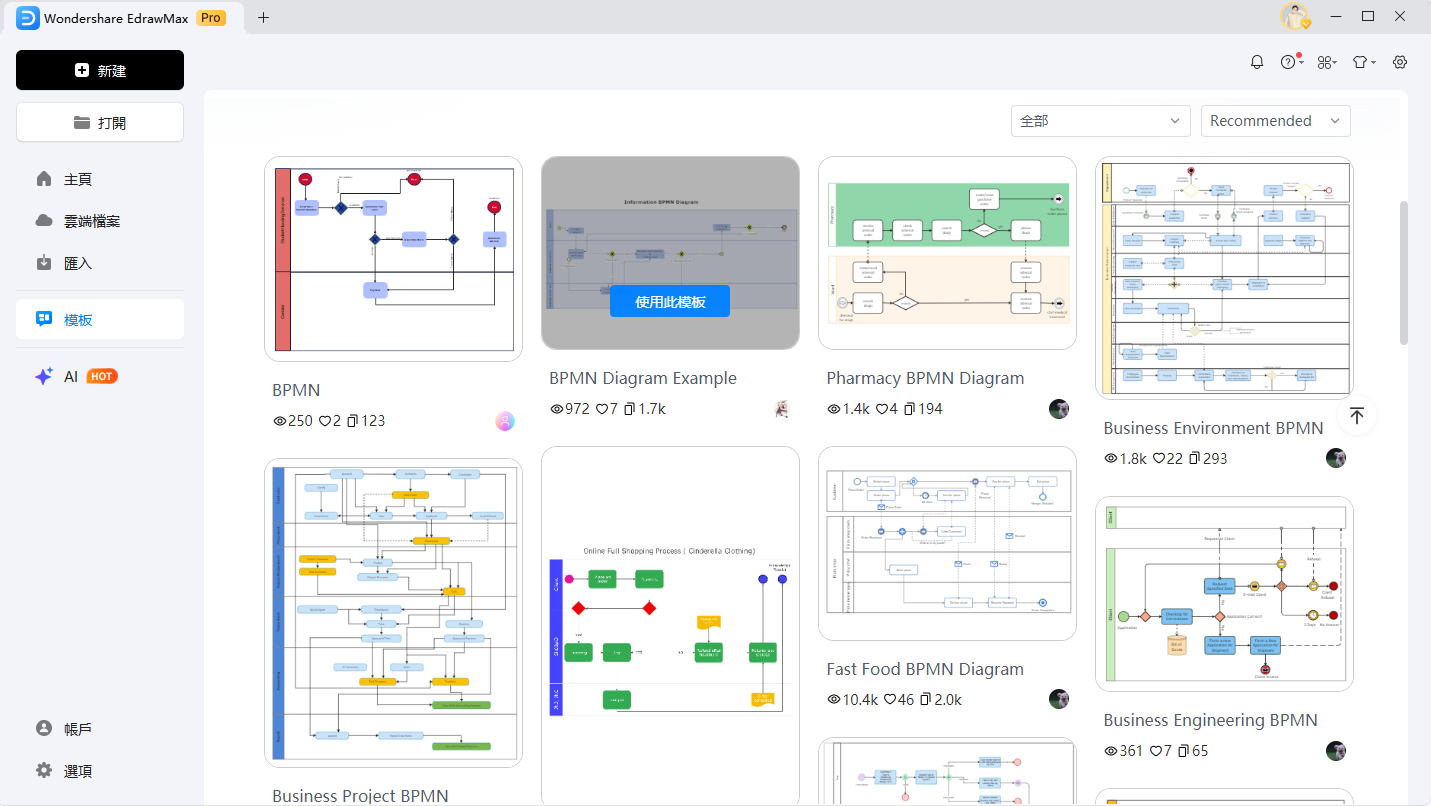Click the vertical scrollbar of template list
The image size is (1431, 806).
click(1403, 272)
